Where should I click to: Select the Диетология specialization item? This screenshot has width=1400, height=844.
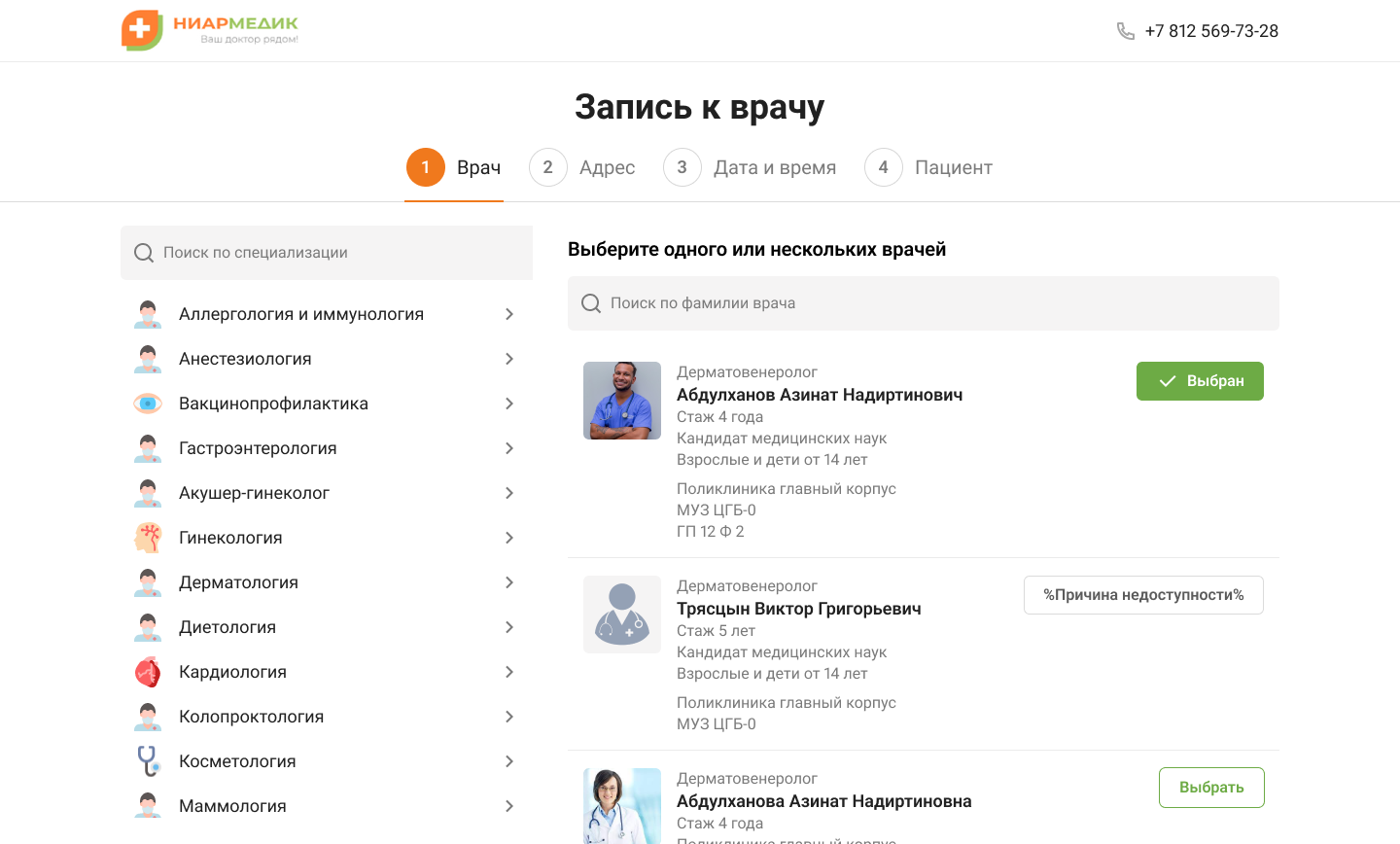pos(227,627)
